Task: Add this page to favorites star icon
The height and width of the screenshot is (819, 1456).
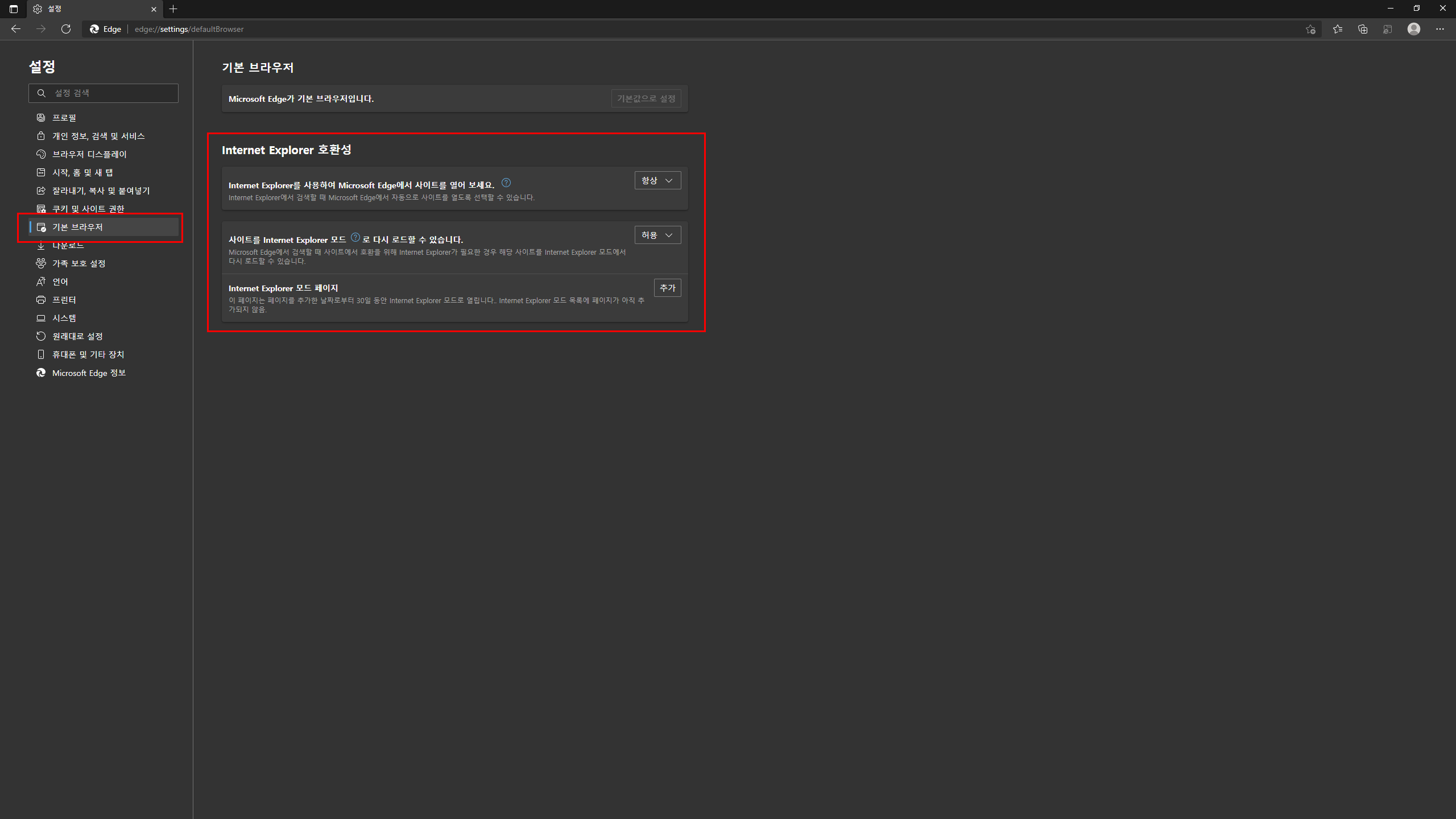Action: pyautogui.click(x=1310, y=29)
